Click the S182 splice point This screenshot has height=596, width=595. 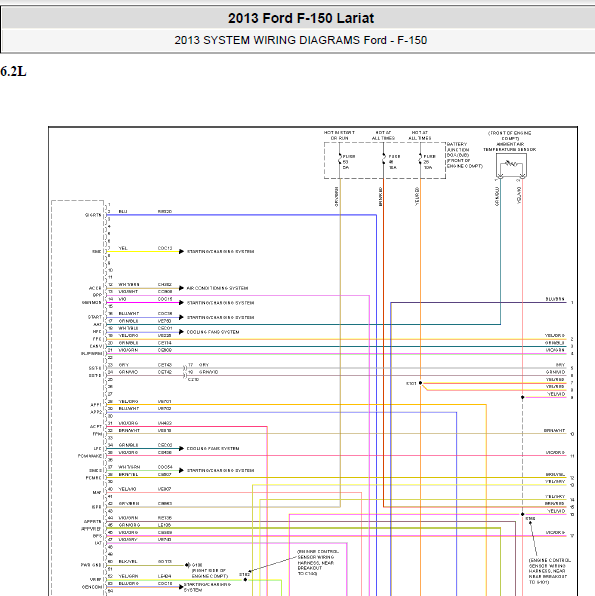[x=245, y=580]
